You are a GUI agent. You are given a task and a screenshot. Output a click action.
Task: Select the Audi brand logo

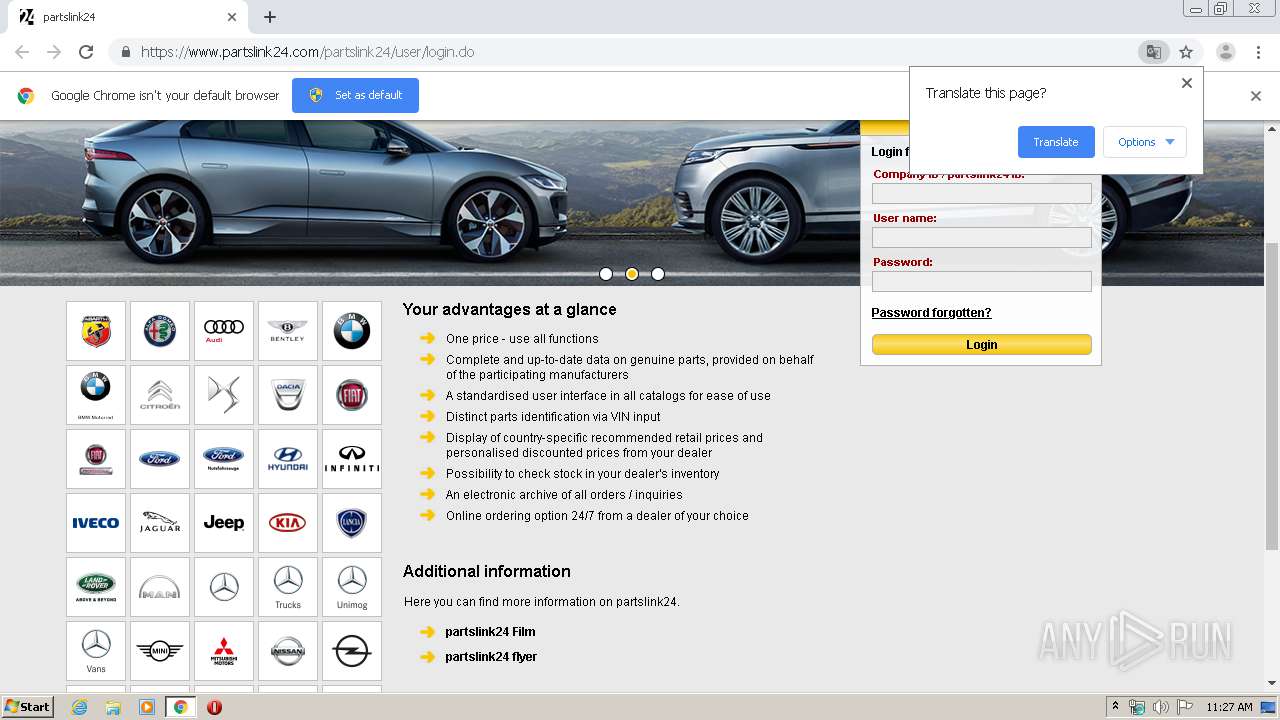tap(224, 331)
